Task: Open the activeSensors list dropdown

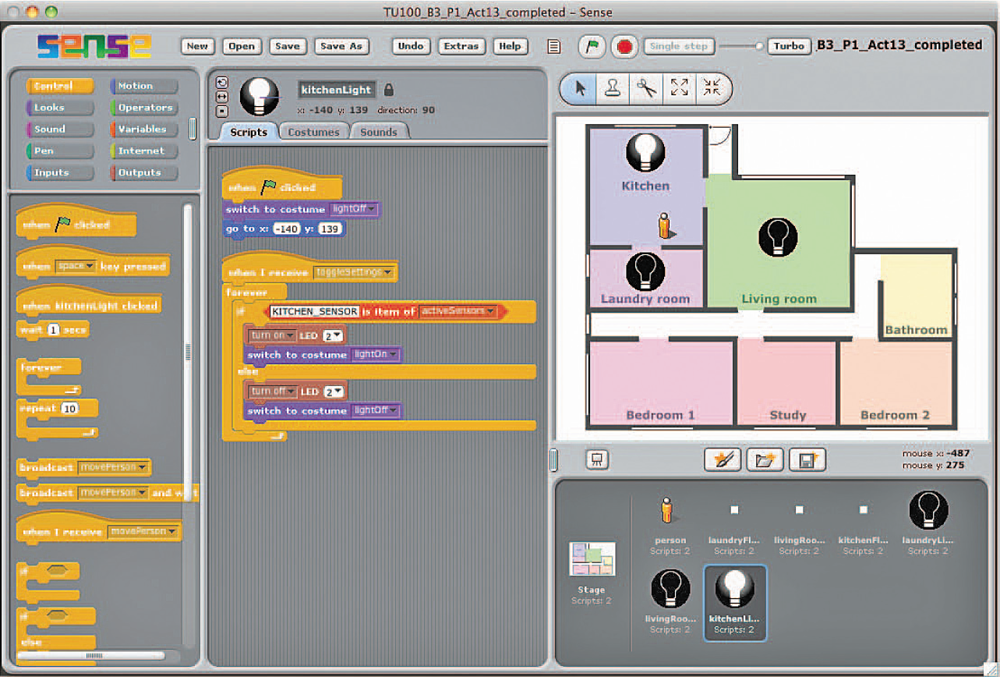Action: click(490, 312)
